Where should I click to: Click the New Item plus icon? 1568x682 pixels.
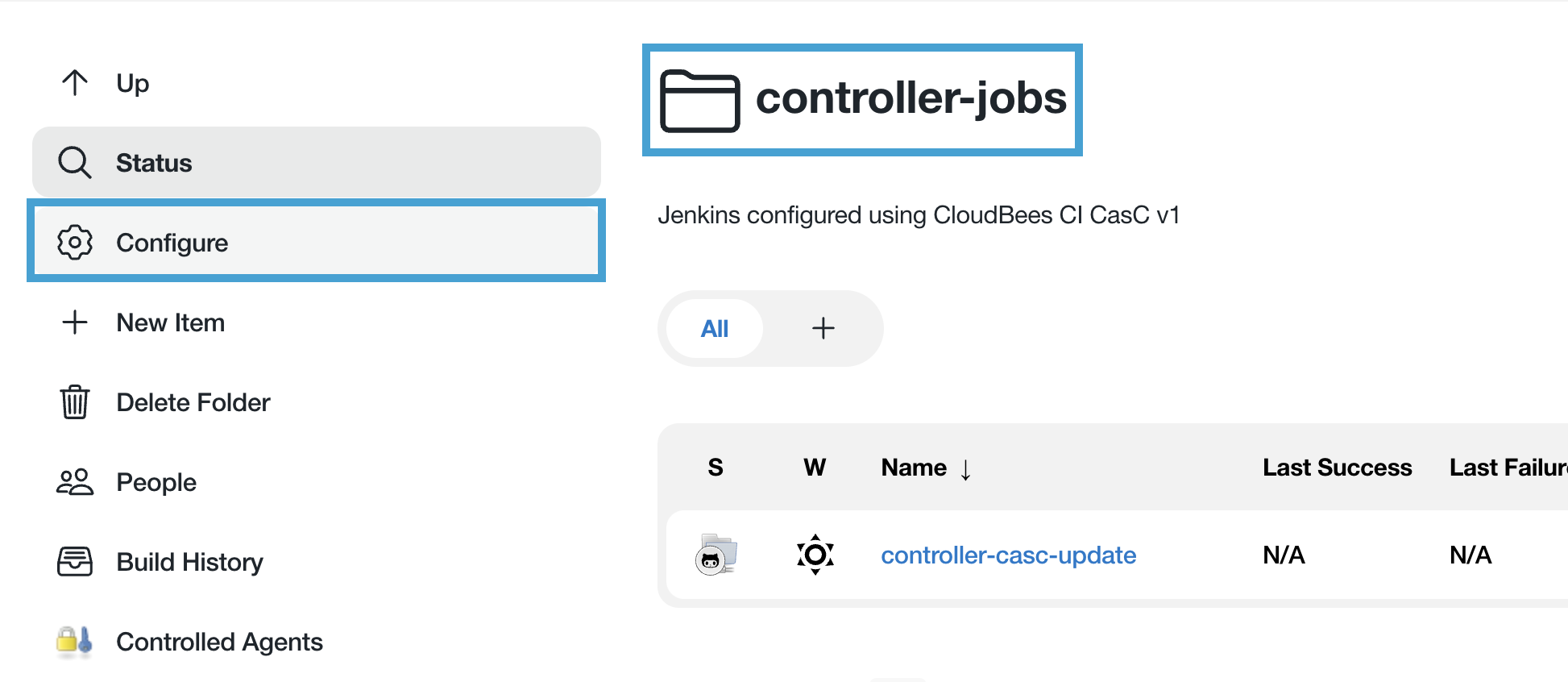coord(75,322)
